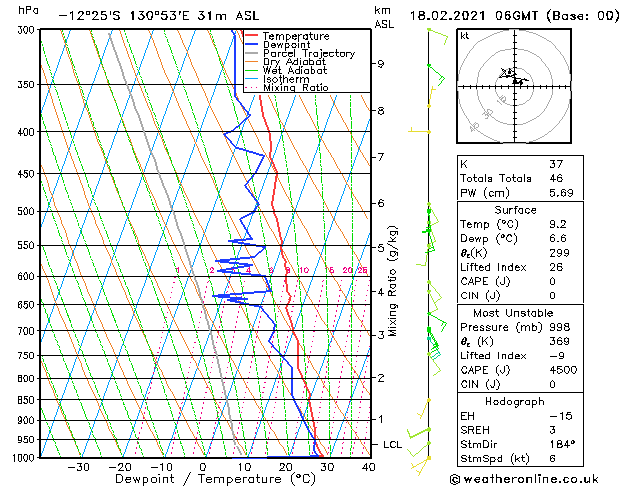
Task: Click the surface Lifted Index value '26'
Action: pos(556,267)
